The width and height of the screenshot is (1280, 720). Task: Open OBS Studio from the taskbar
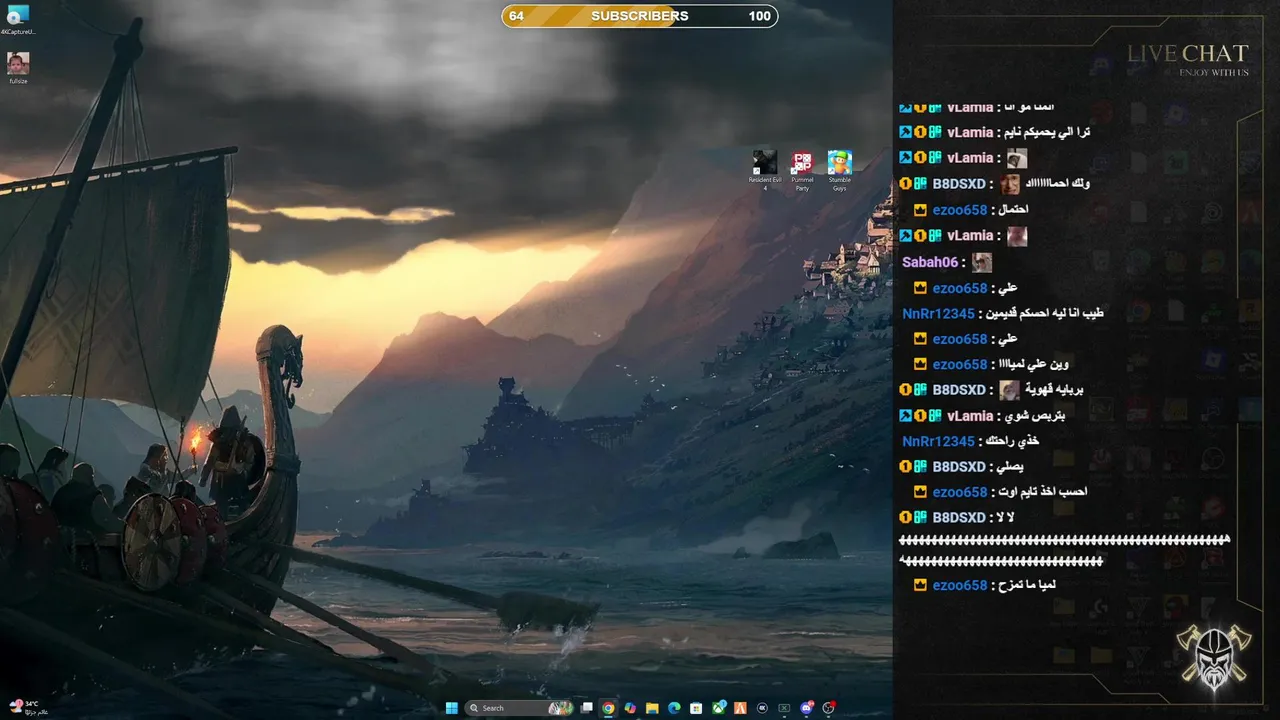(x=829, y=708)
